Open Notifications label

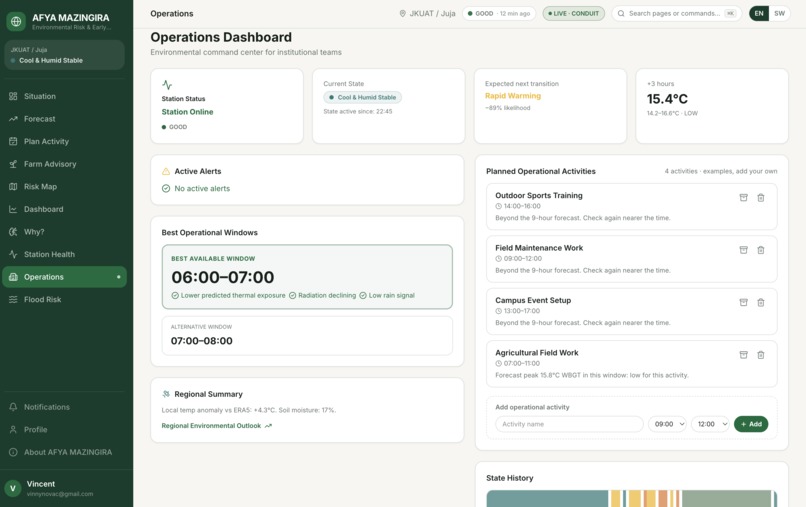click(x=47, y=407)
